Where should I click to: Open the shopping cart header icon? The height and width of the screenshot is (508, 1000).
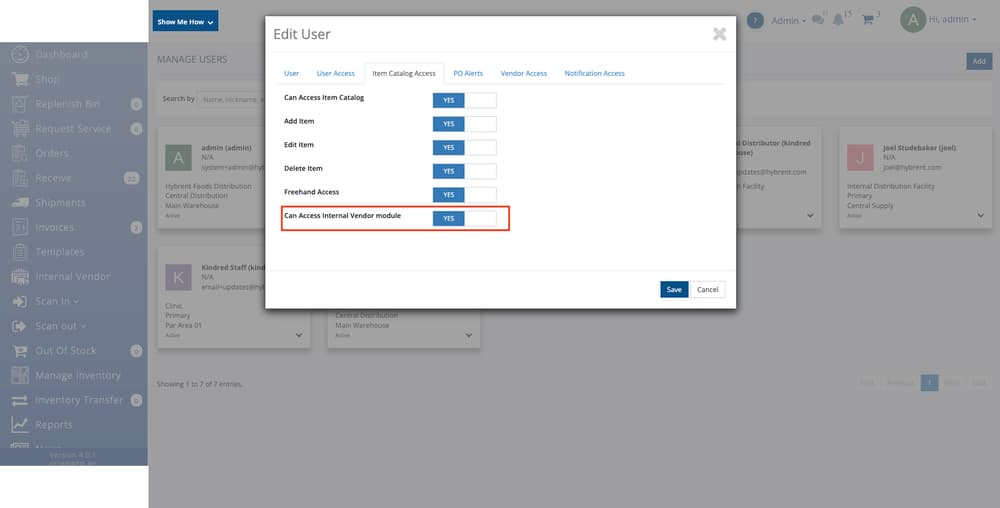tap(867, 20)
